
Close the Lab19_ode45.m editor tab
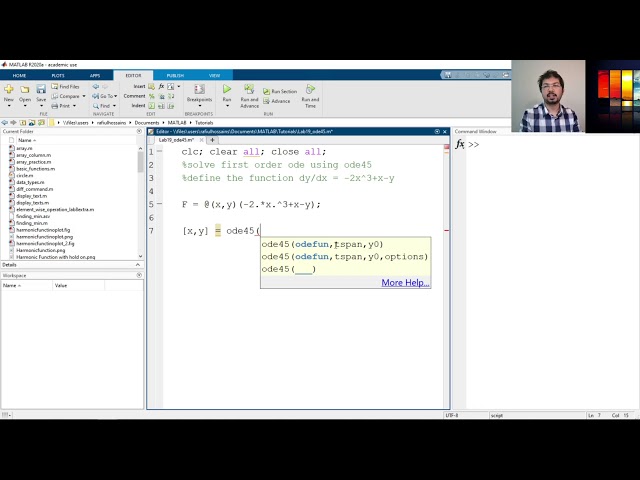point(201,140)
